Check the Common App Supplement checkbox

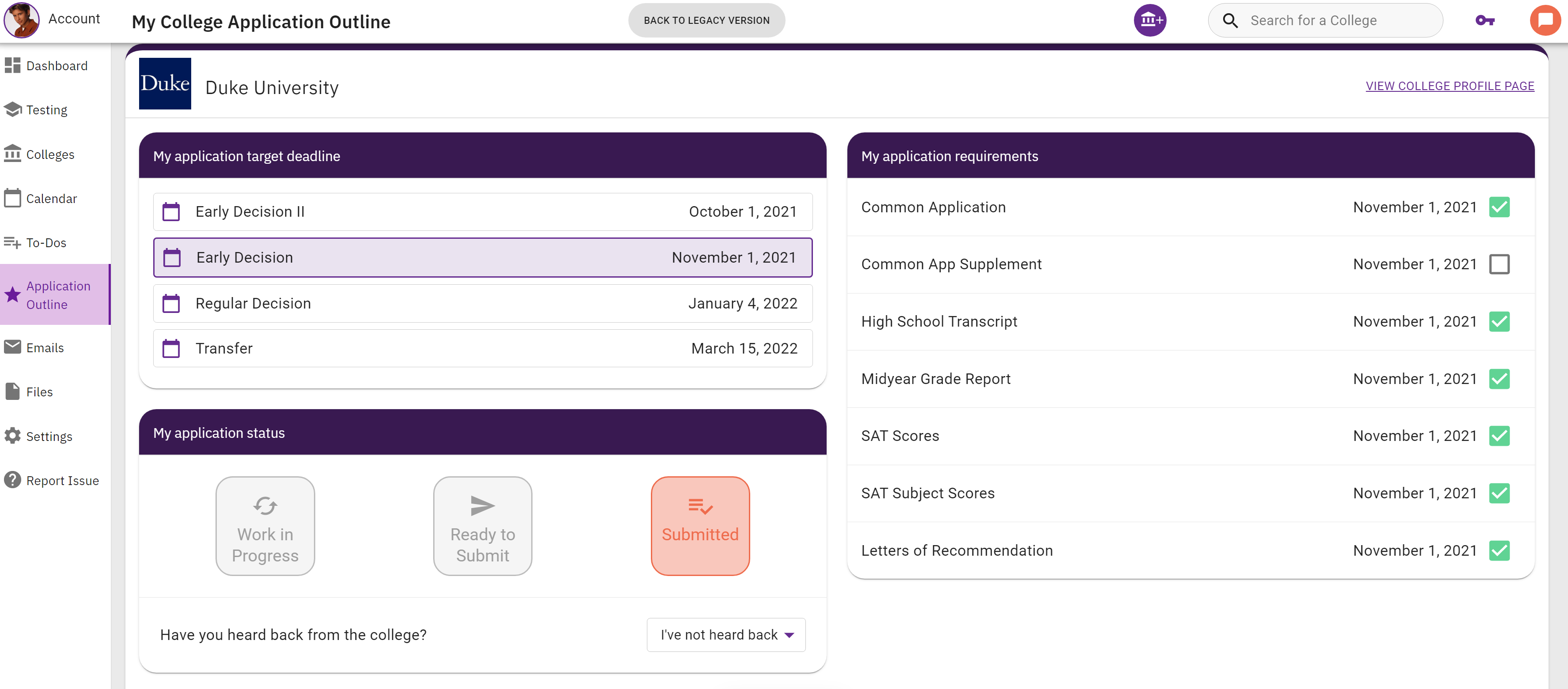pos(1499,264)
